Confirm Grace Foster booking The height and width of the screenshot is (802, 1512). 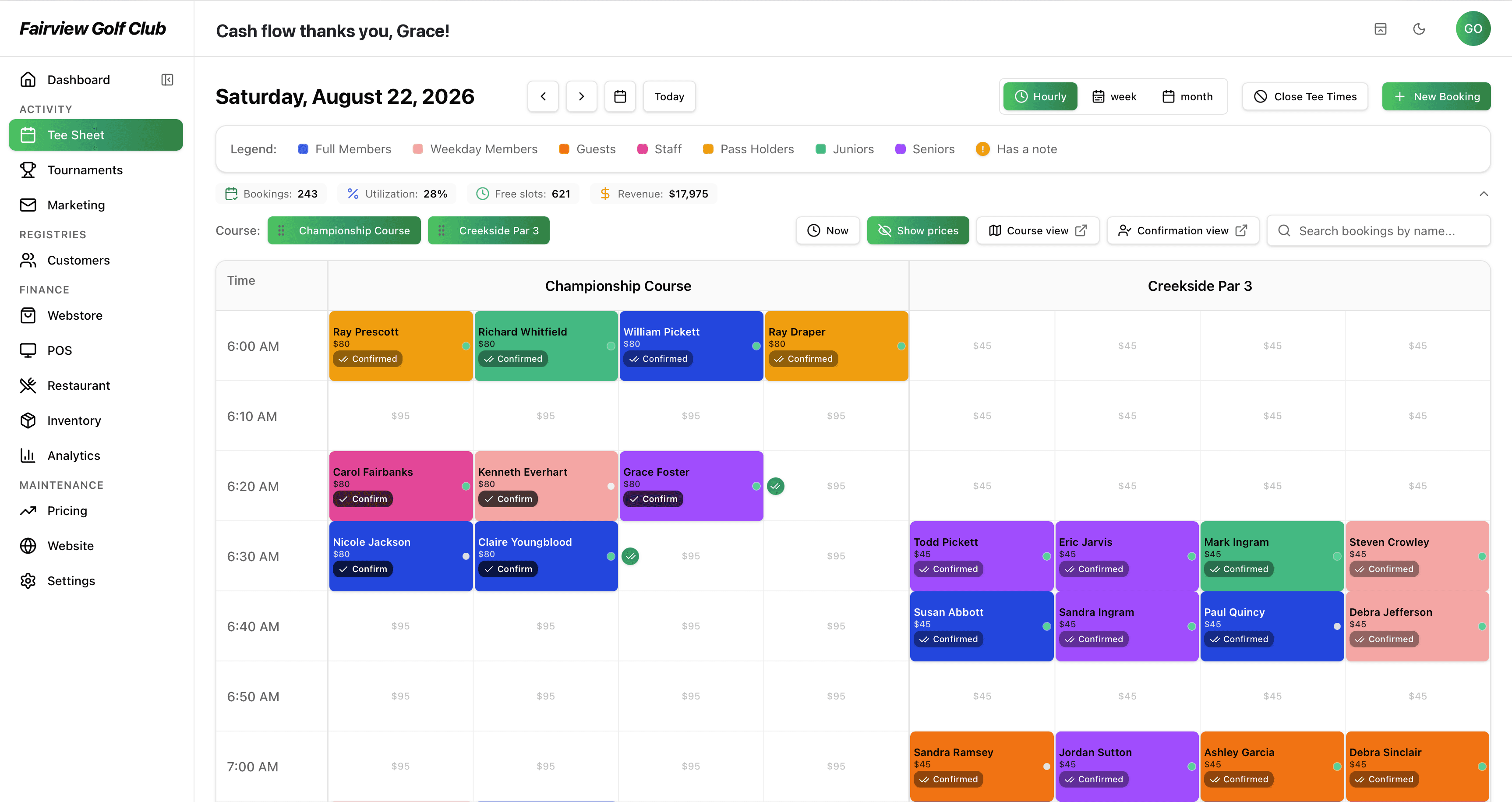tap(653, 499)
